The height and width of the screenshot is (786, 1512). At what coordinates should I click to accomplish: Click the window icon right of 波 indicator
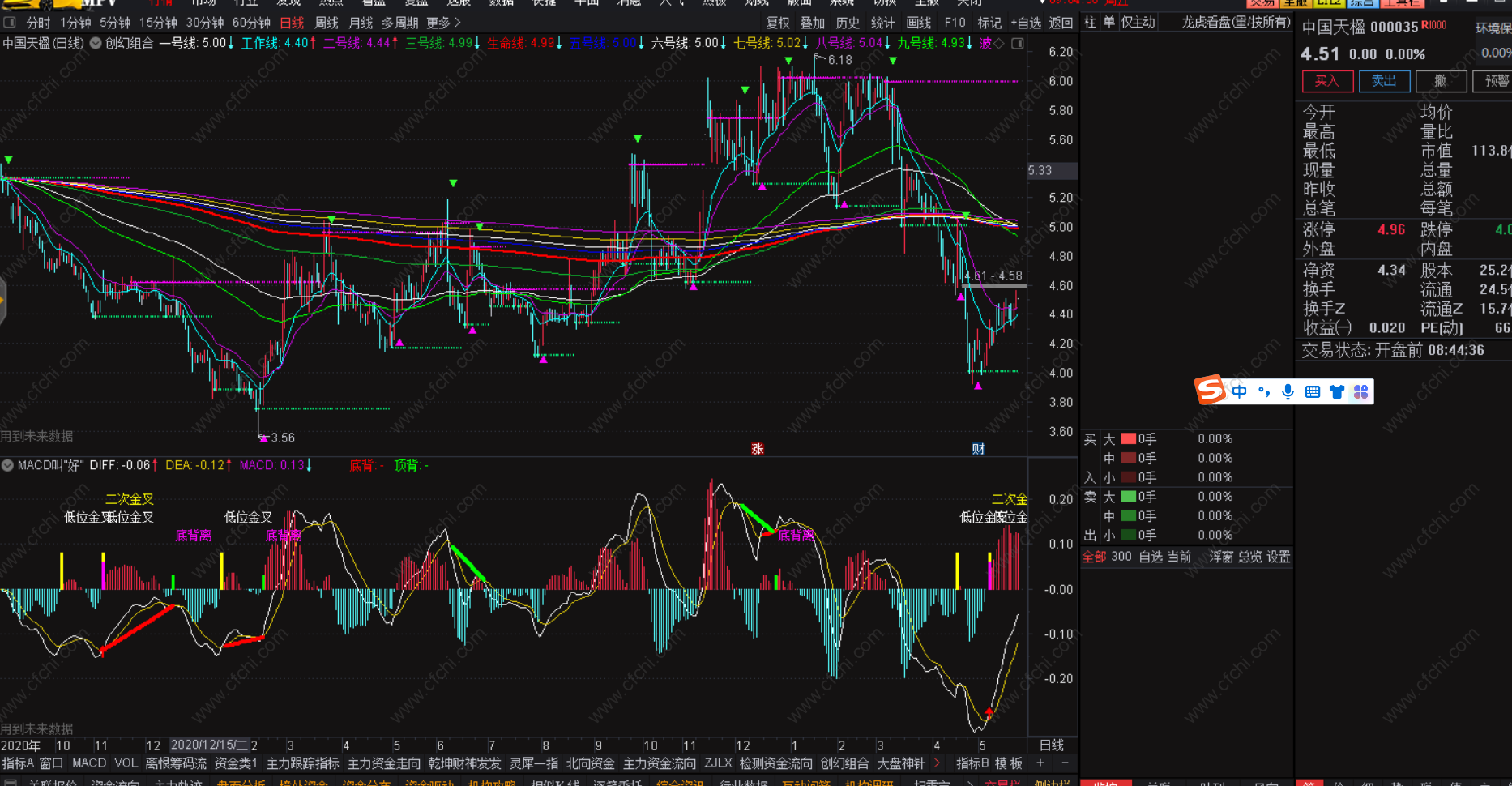click(x=1018, y=43)
